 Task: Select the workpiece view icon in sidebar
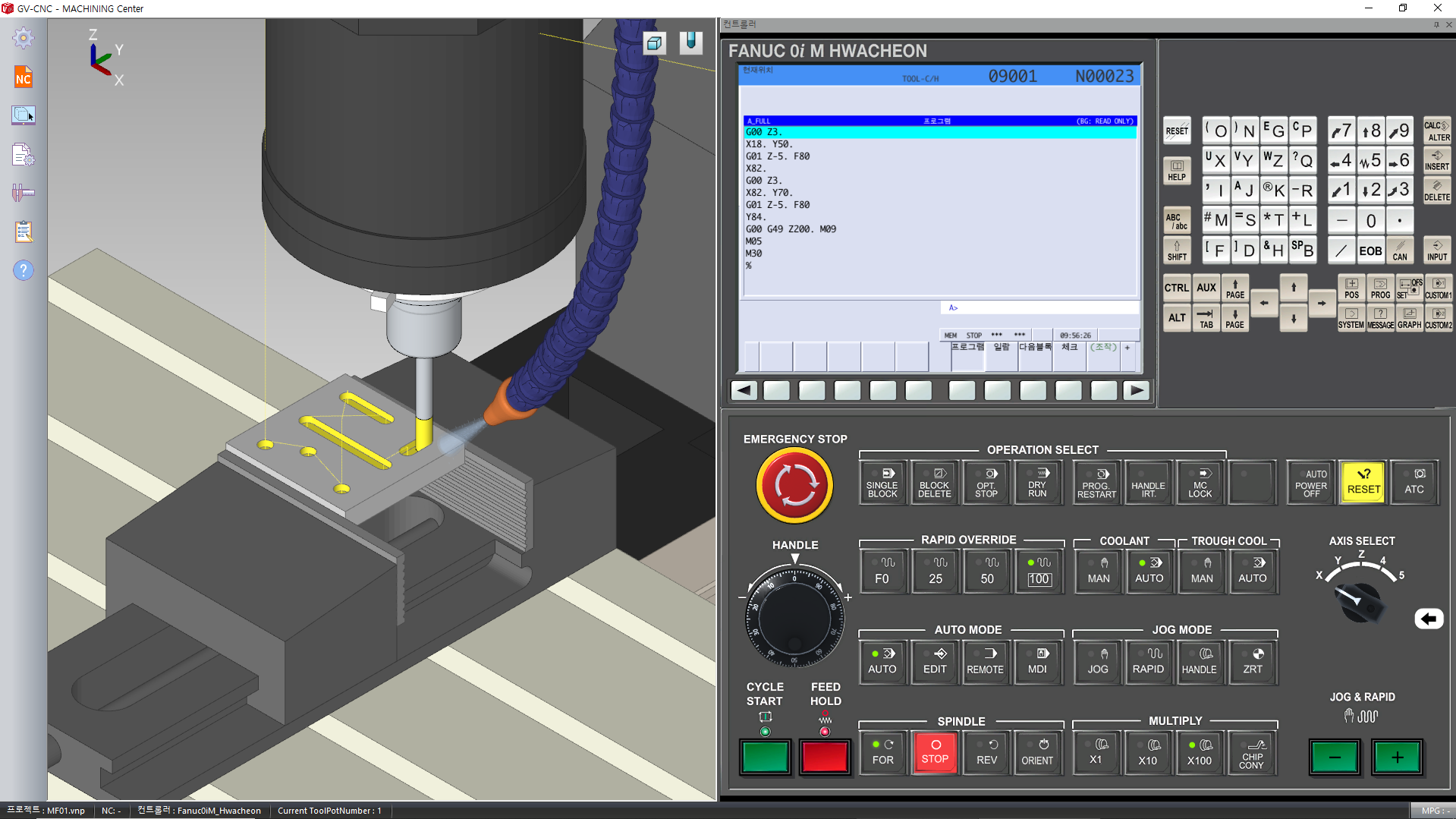click(24, 115)
